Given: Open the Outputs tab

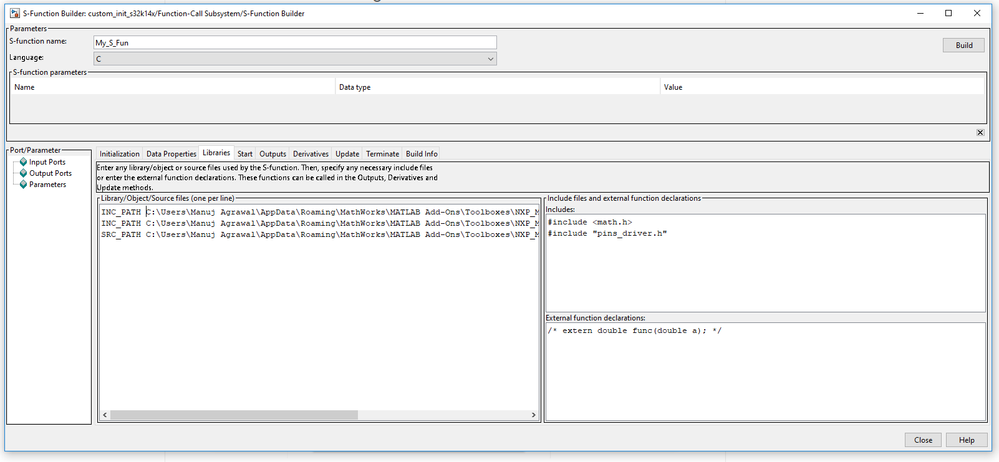Looking at the screenshot, I should point(273,154).
